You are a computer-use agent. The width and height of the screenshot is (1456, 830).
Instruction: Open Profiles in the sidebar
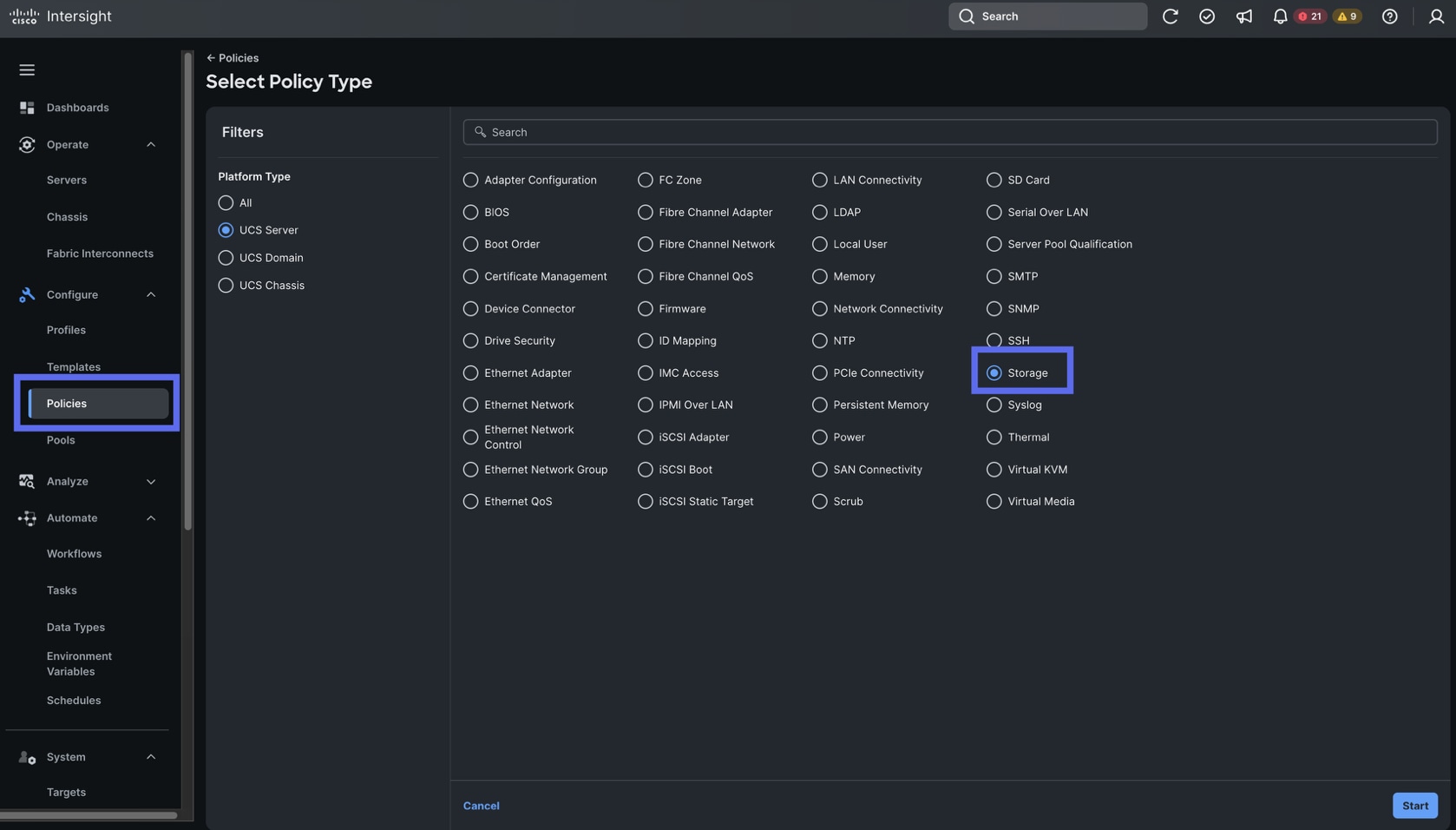tap(66, 330)
